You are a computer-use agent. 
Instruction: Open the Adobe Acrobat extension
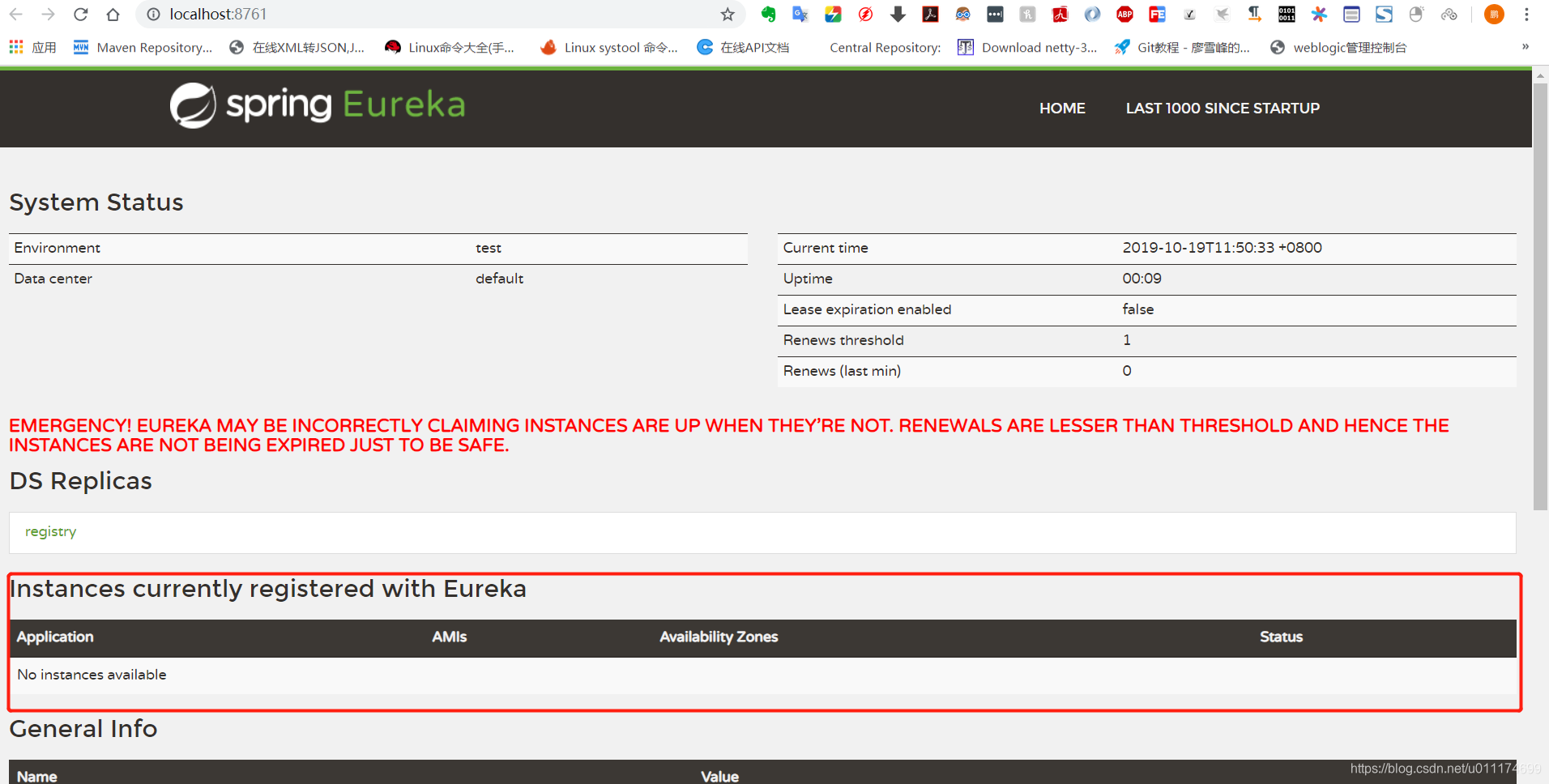tap(930, 15)
